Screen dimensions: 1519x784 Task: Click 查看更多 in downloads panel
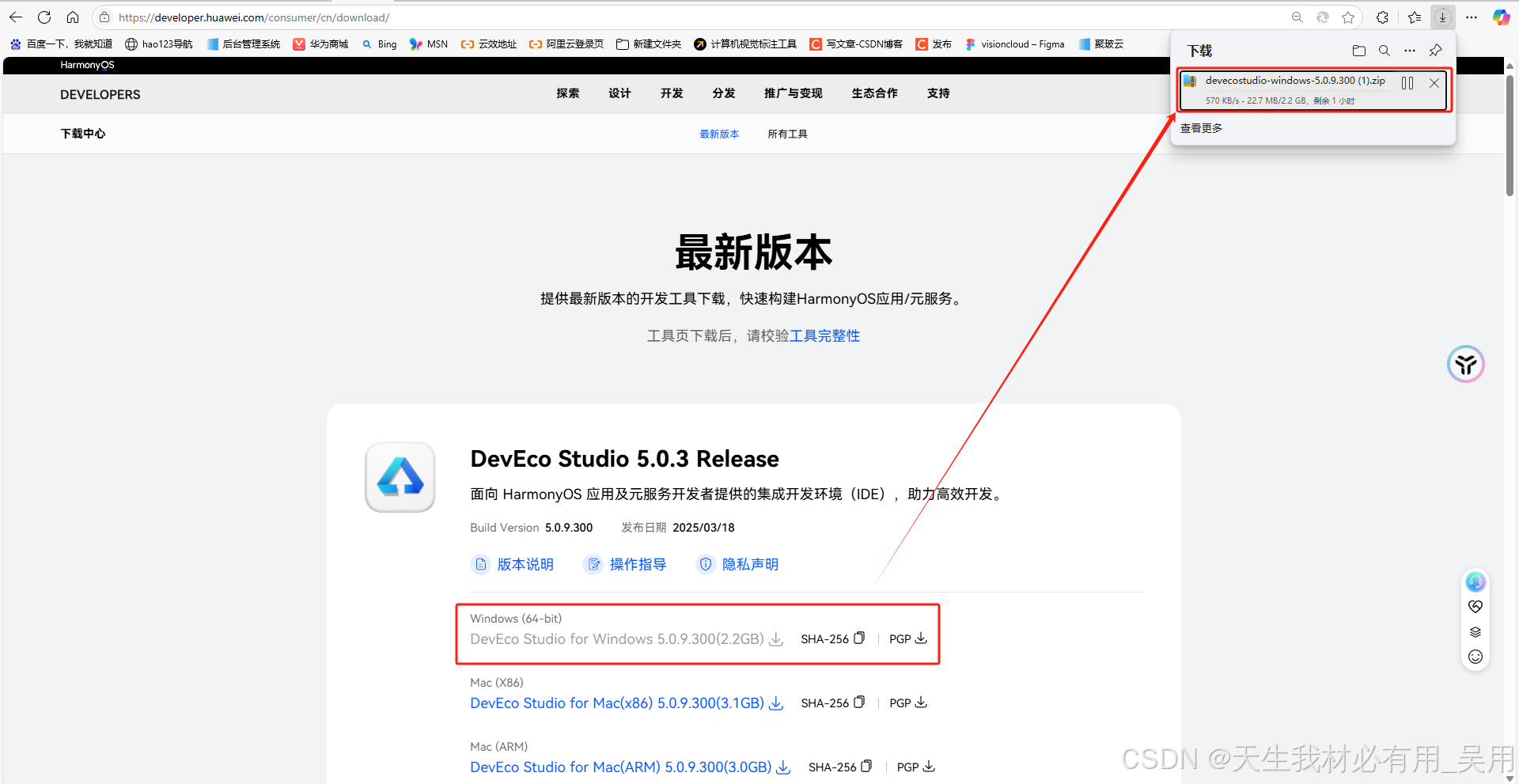[x=1201, y=128]
